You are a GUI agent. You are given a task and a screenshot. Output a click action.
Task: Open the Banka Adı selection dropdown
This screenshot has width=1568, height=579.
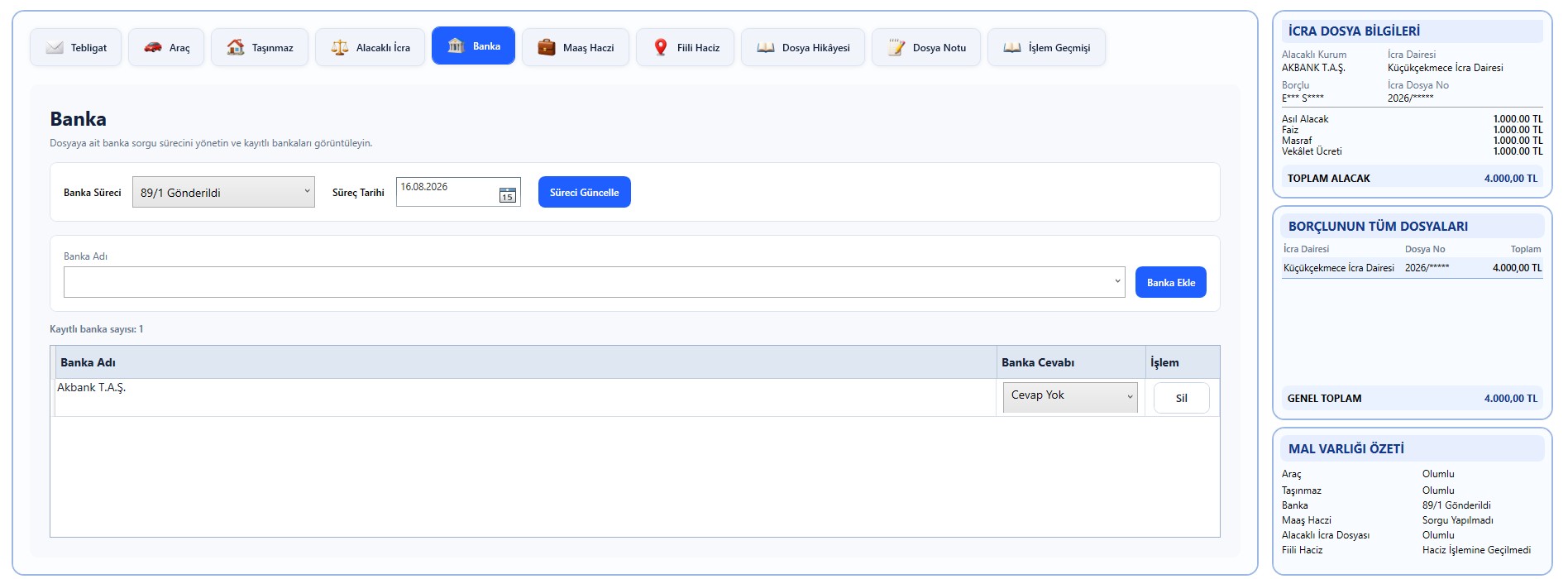pyautogui.click(x=595, y=282)
